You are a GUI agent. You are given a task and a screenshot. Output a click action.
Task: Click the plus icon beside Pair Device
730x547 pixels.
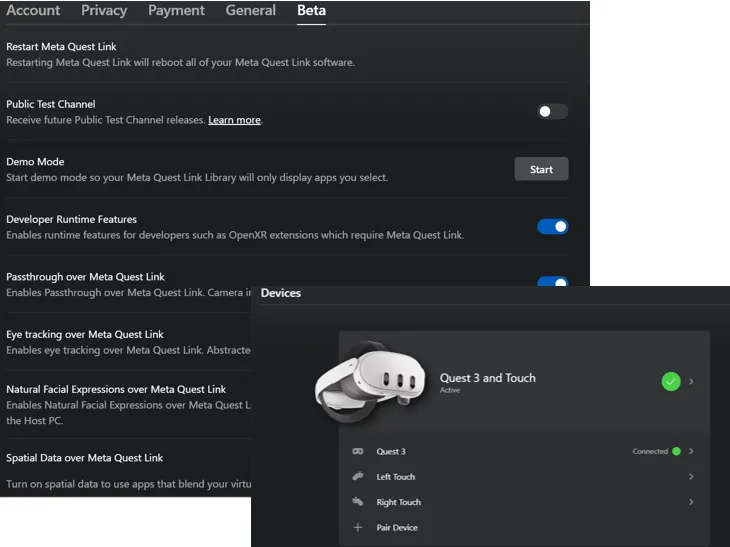tap(357, 527)
